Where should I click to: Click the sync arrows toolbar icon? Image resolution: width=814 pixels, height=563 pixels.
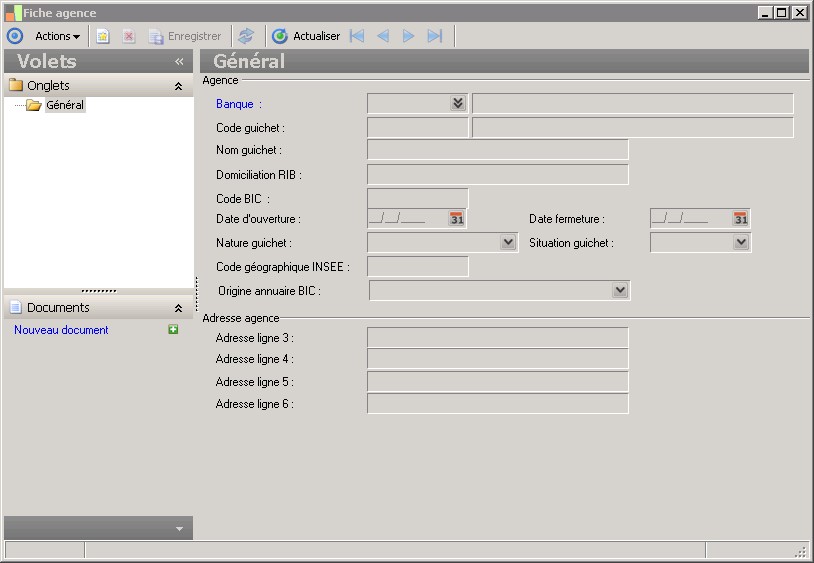click(x=246, y=36)
